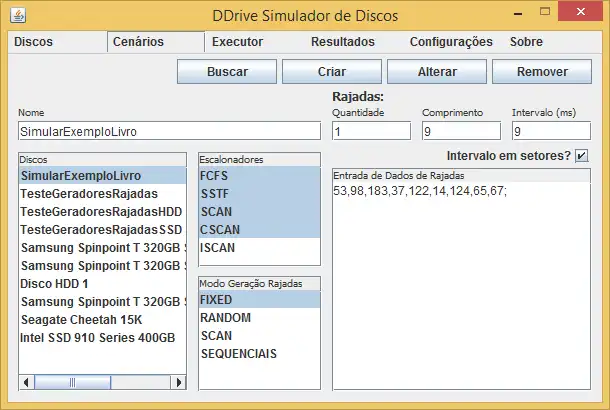Toggle the Intervalo em setores checkbox
The width and height of the screenshot is (610, 410).
(581, 156)
